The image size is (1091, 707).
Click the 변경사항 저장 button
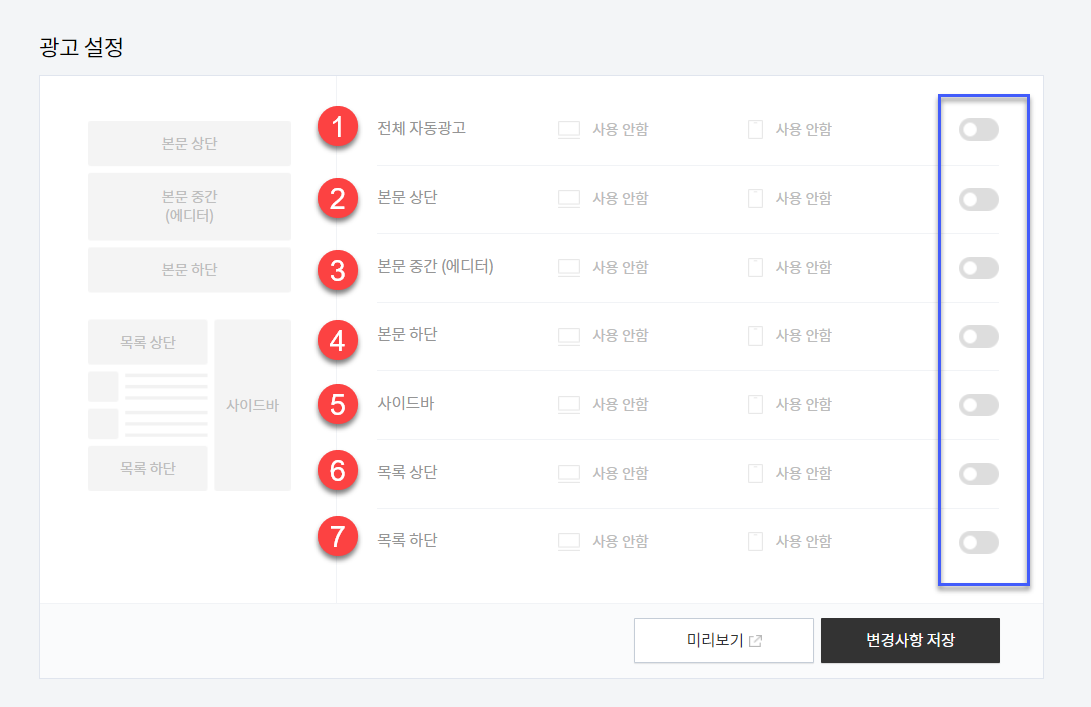(909, 640)
